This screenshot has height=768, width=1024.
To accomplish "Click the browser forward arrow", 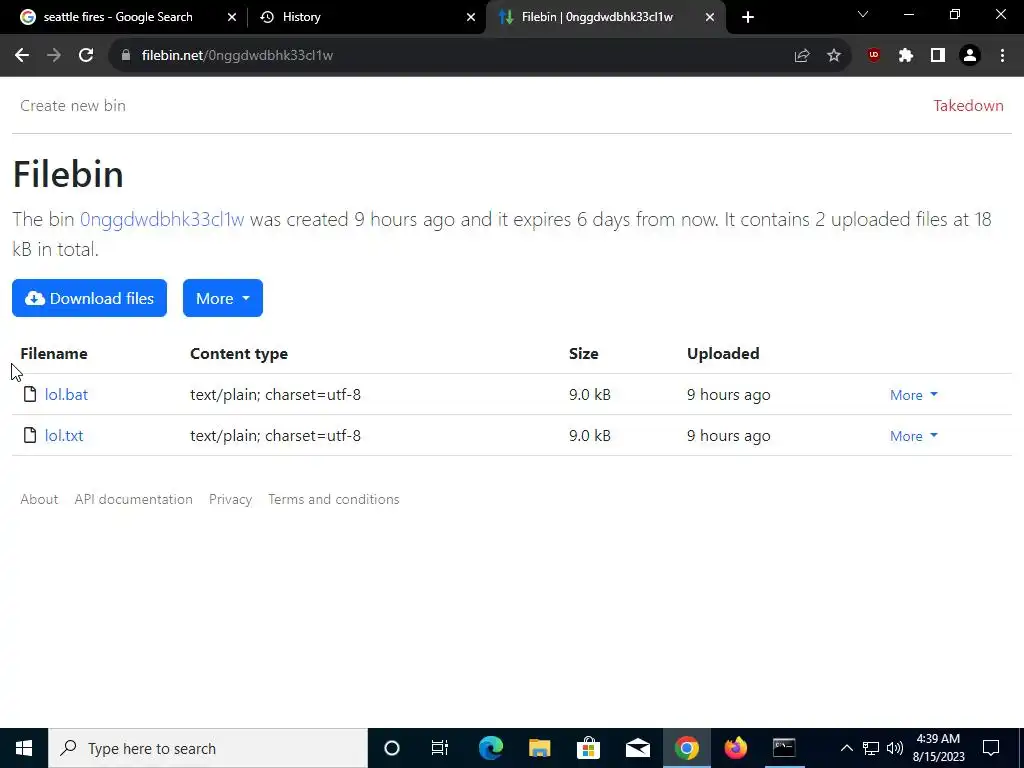I will pos(54,56).
